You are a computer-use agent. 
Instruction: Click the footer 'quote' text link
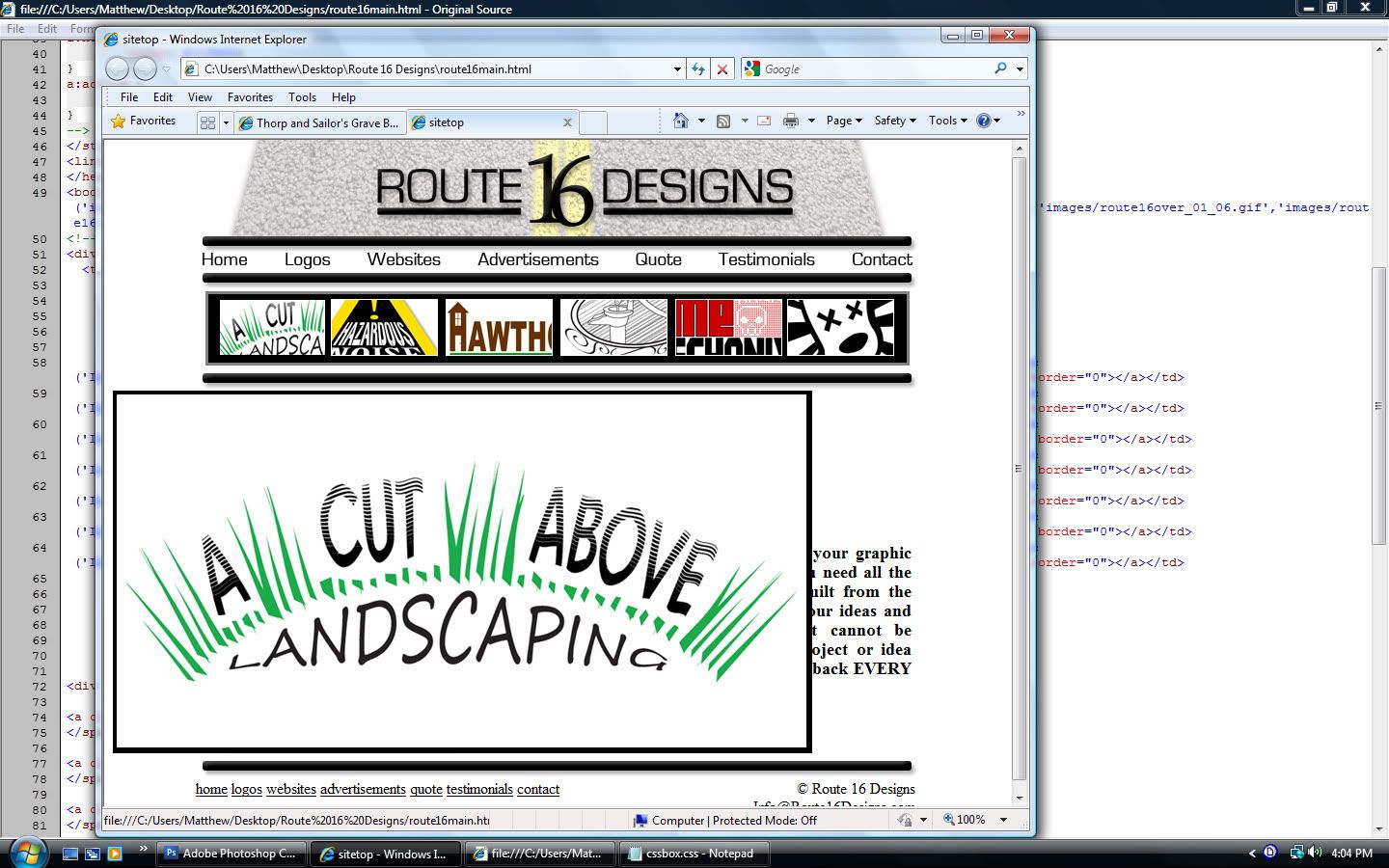tap(426, 789)
